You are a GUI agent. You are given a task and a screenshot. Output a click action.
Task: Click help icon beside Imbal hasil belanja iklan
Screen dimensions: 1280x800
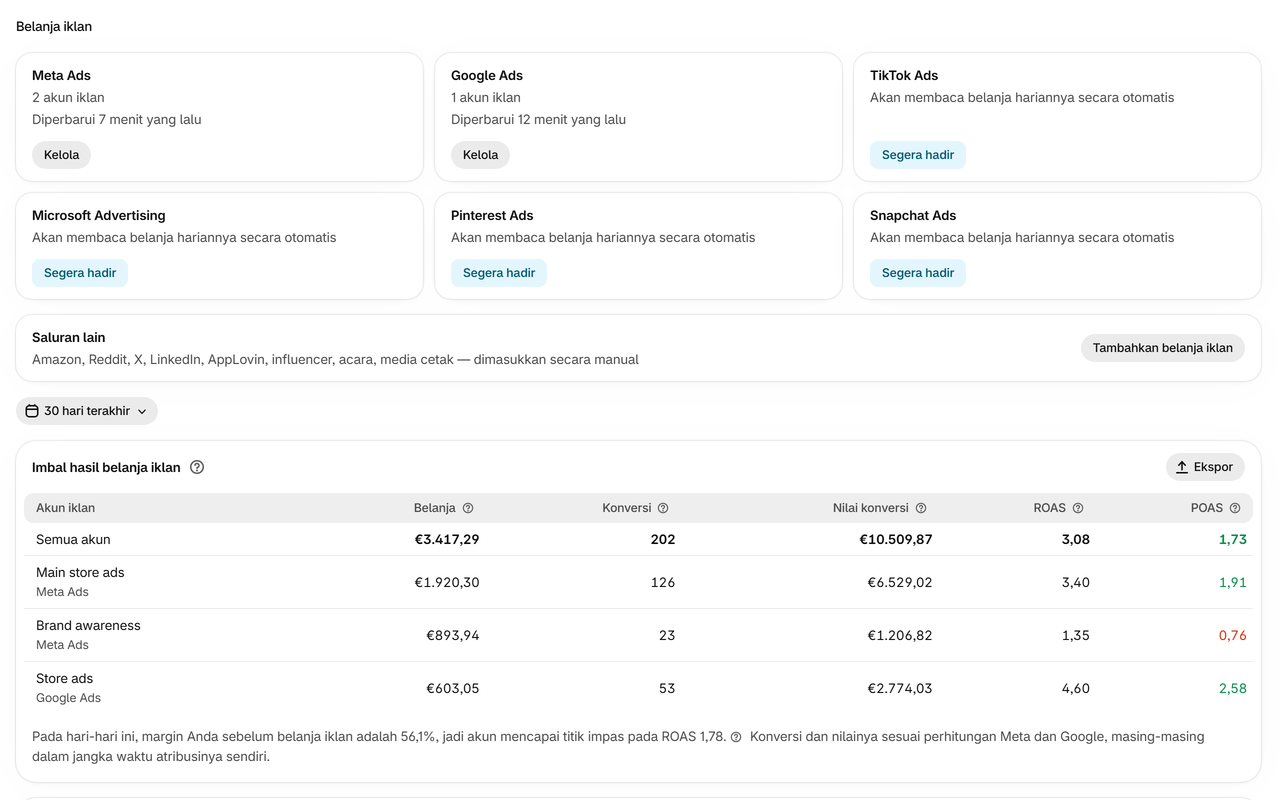pos(197,467)
